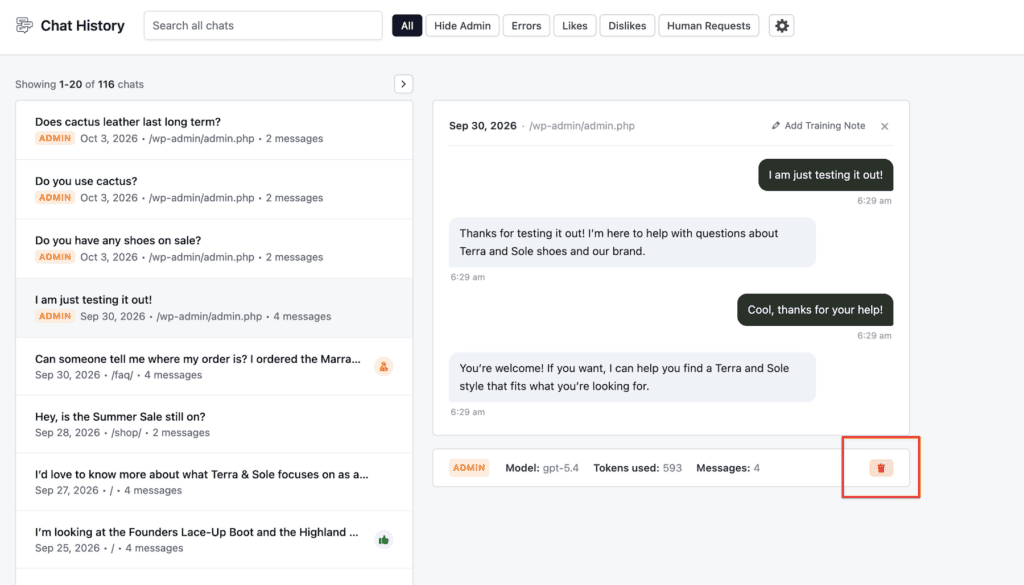The height and width of the screenshot is (585, 1024).
Task: Close the chat detail panel
Action: pyautogui.click(x=885, y=127)
